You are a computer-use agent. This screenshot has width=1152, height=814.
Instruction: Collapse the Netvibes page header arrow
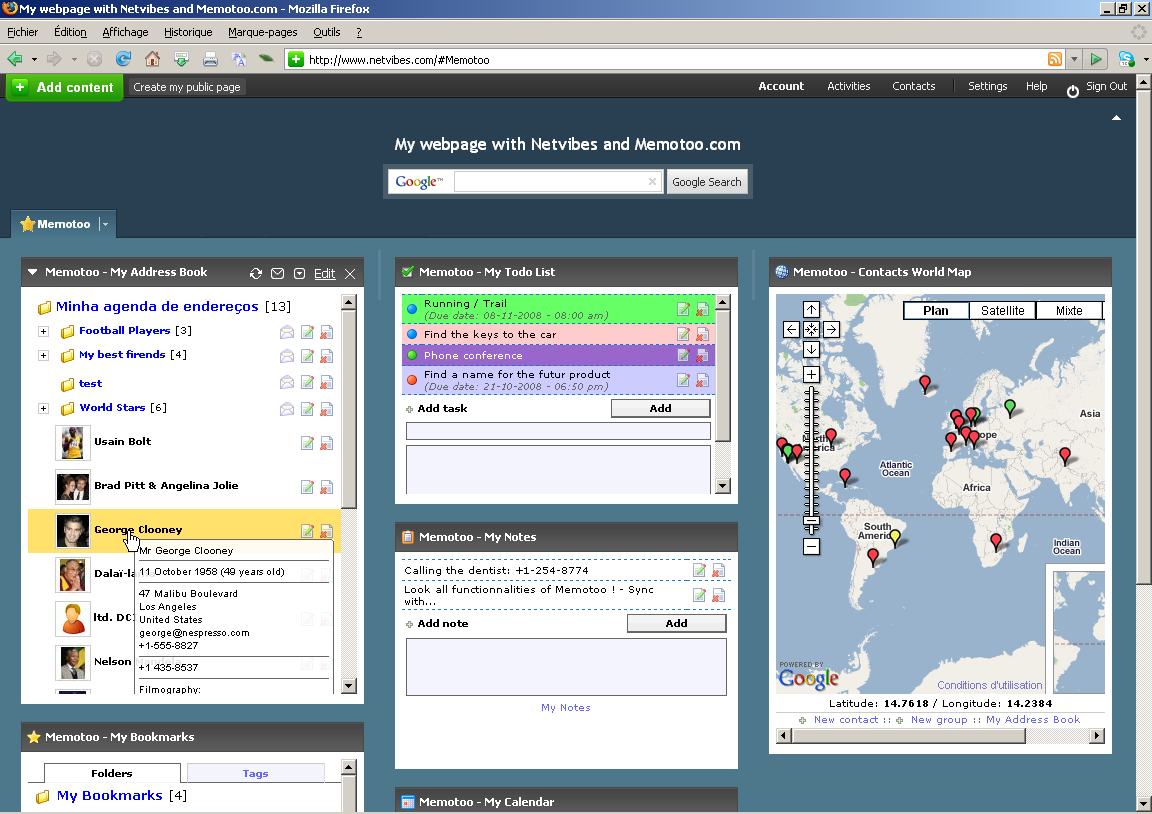1116,118
